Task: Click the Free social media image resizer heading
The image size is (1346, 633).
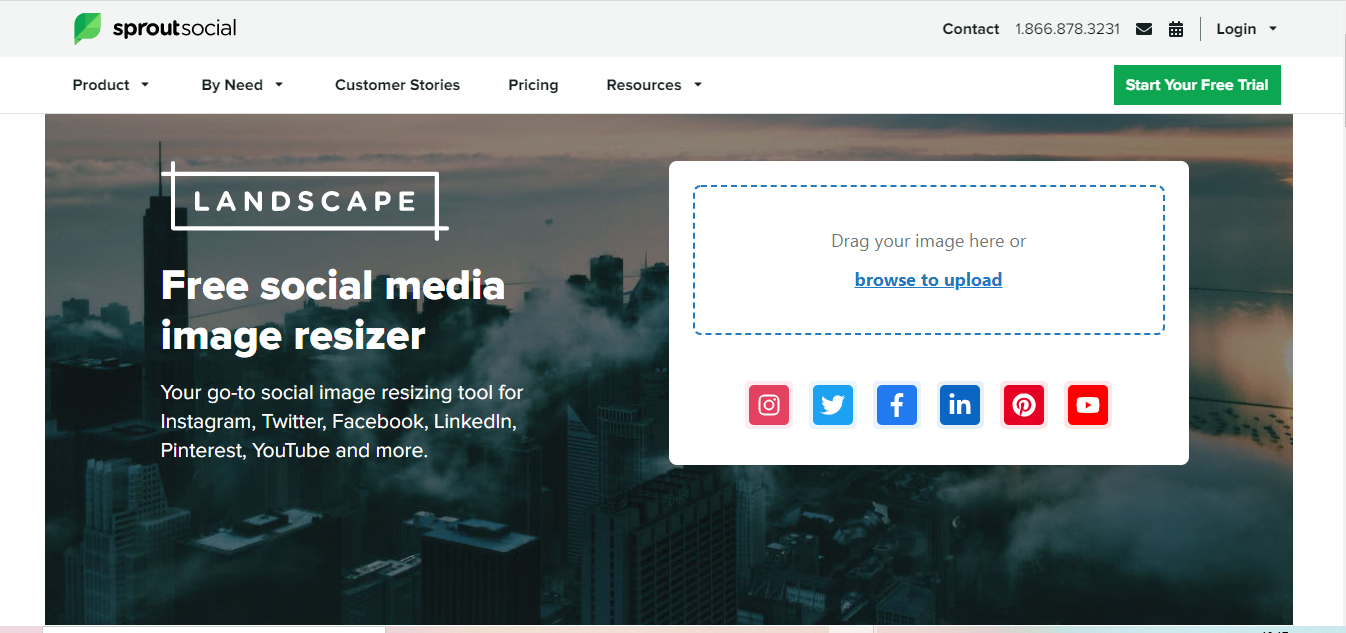Action: coord(333,310)
